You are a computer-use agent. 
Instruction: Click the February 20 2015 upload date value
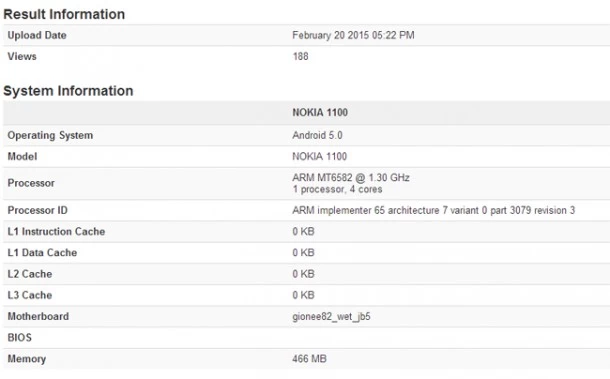coord(353,35)
